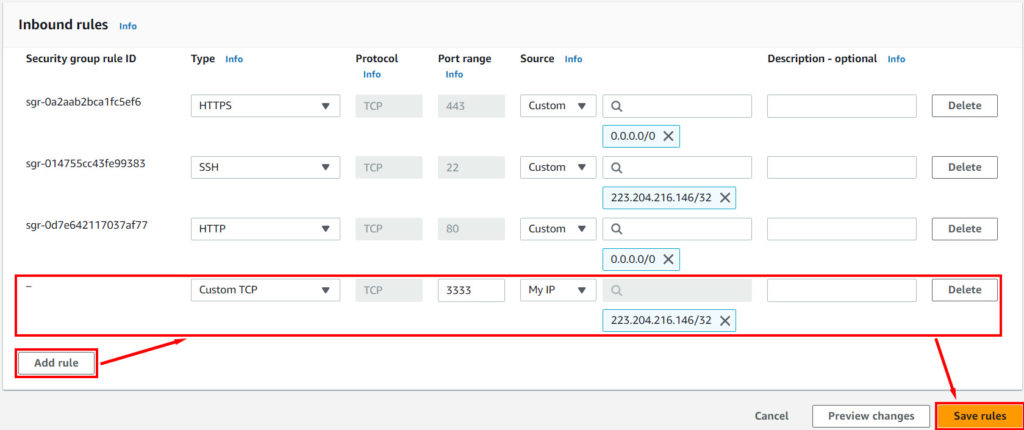The image size is (1024, 430).
Task: Click the disabled port field showing 22
Action: click(x=471, y=167)
